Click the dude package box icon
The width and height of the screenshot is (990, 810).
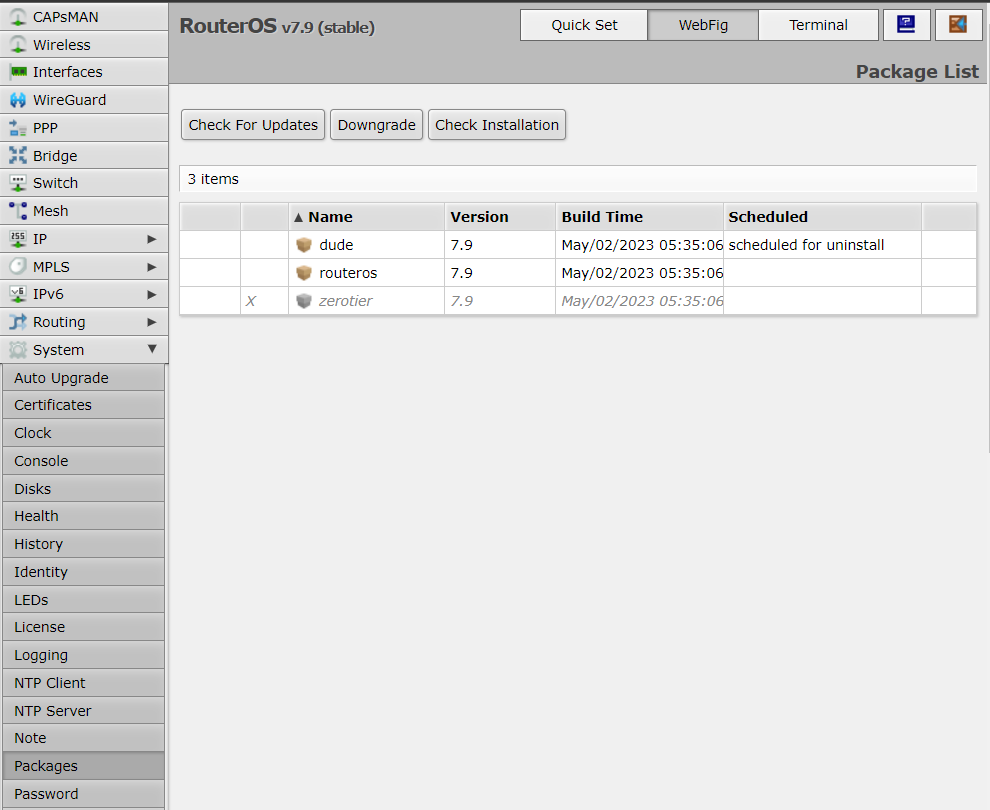click(304, 245)
